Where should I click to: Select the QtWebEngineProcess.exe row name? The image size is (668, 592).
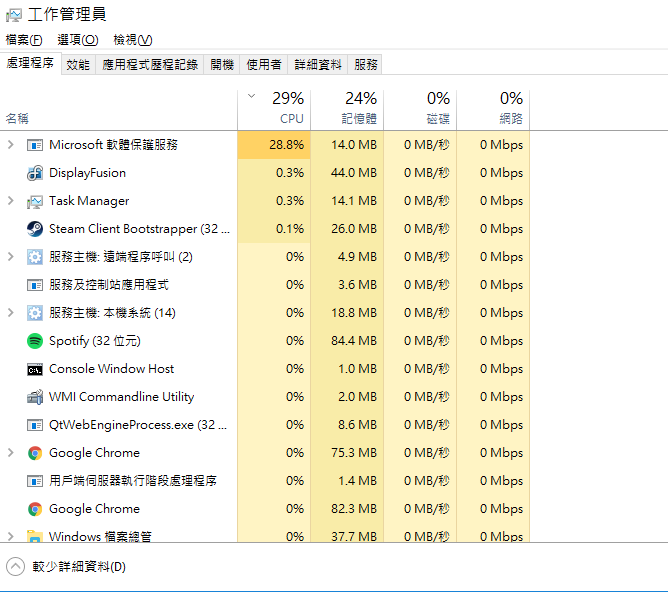coord(138,425)
